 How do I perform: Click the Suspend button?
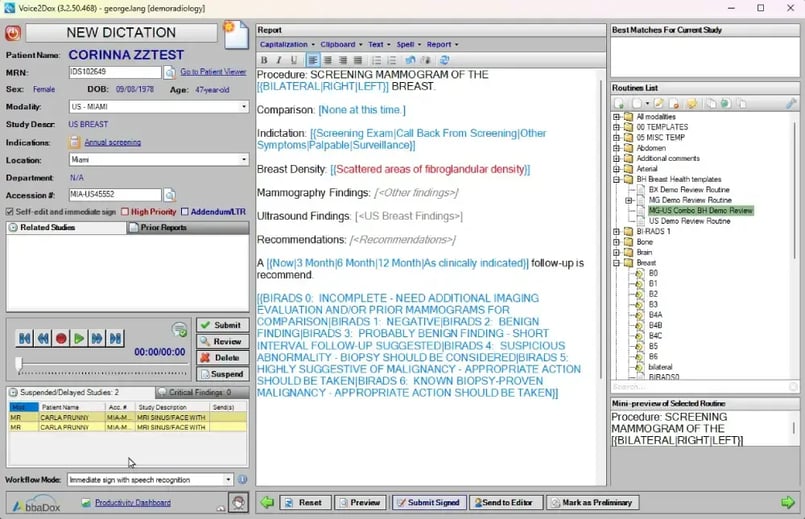coord(222,374)
